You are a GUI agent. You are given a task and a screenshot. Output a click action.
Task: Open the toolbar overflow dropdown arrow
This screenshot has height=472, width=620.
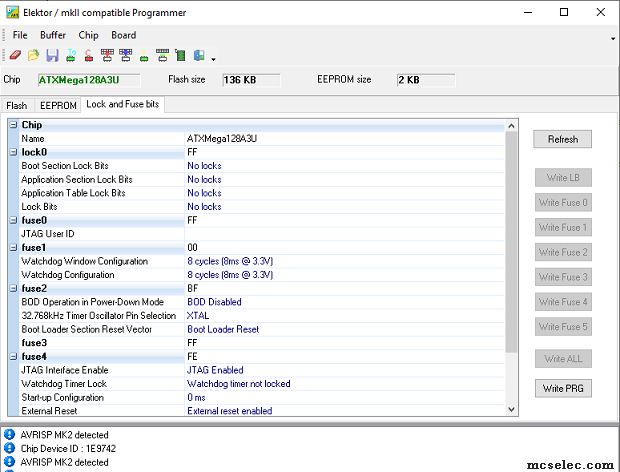pyautogui.click(x=214, y=59)
